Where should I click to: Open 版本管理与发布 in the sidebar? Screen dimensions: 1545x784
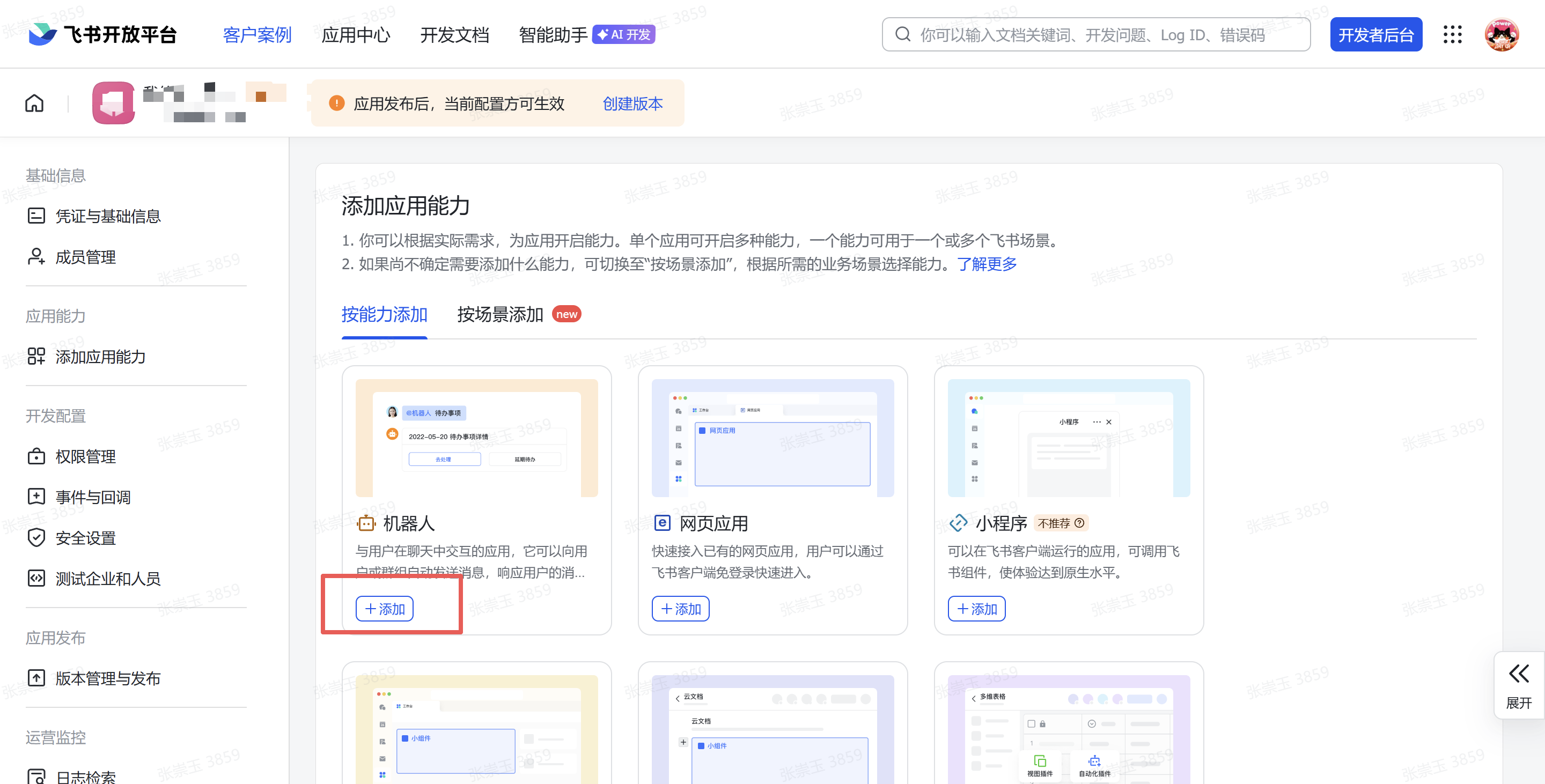tap(108, 678)
